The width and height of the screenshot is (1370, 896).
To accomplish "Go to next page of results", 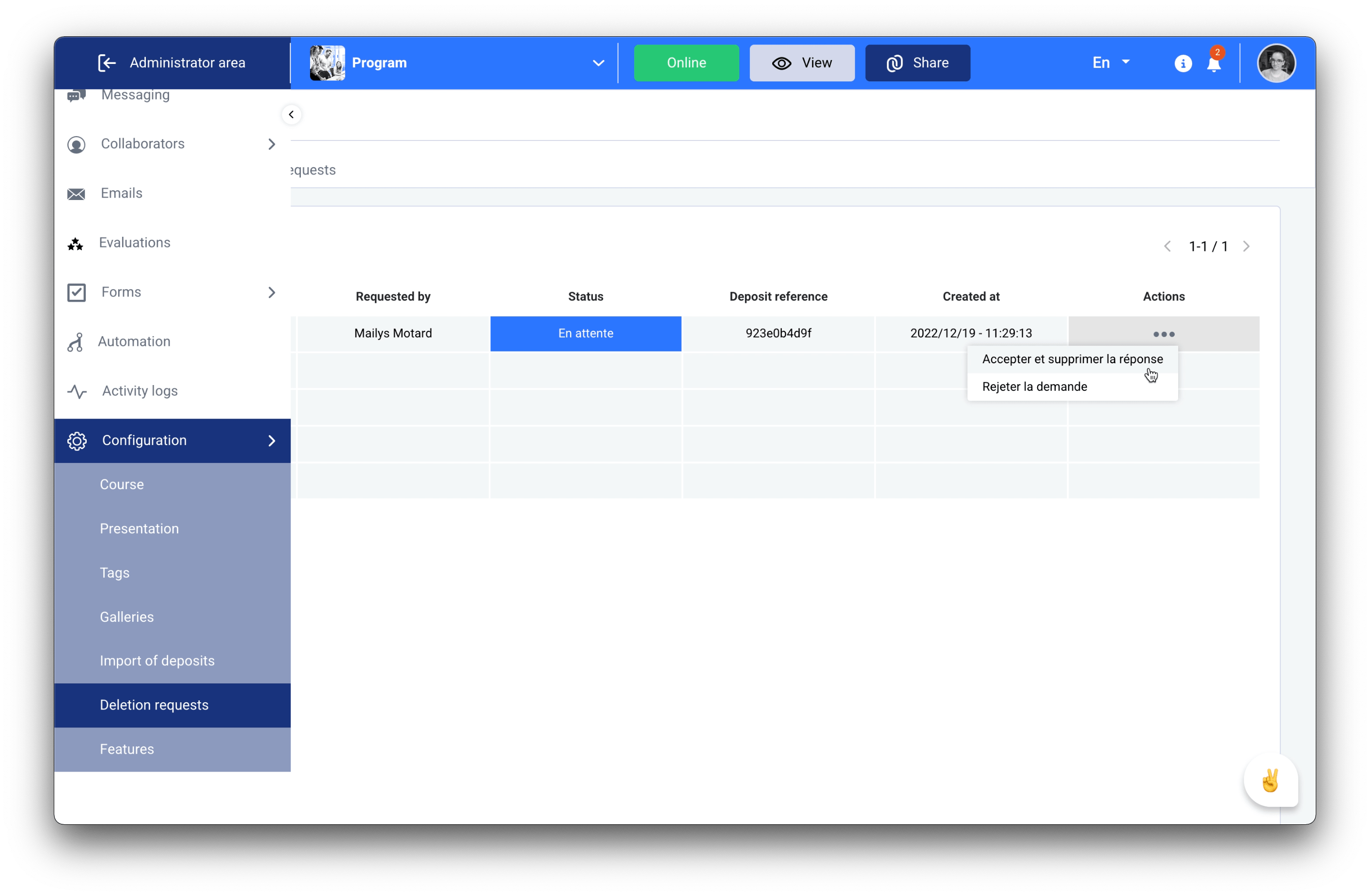I will 1246,247.
